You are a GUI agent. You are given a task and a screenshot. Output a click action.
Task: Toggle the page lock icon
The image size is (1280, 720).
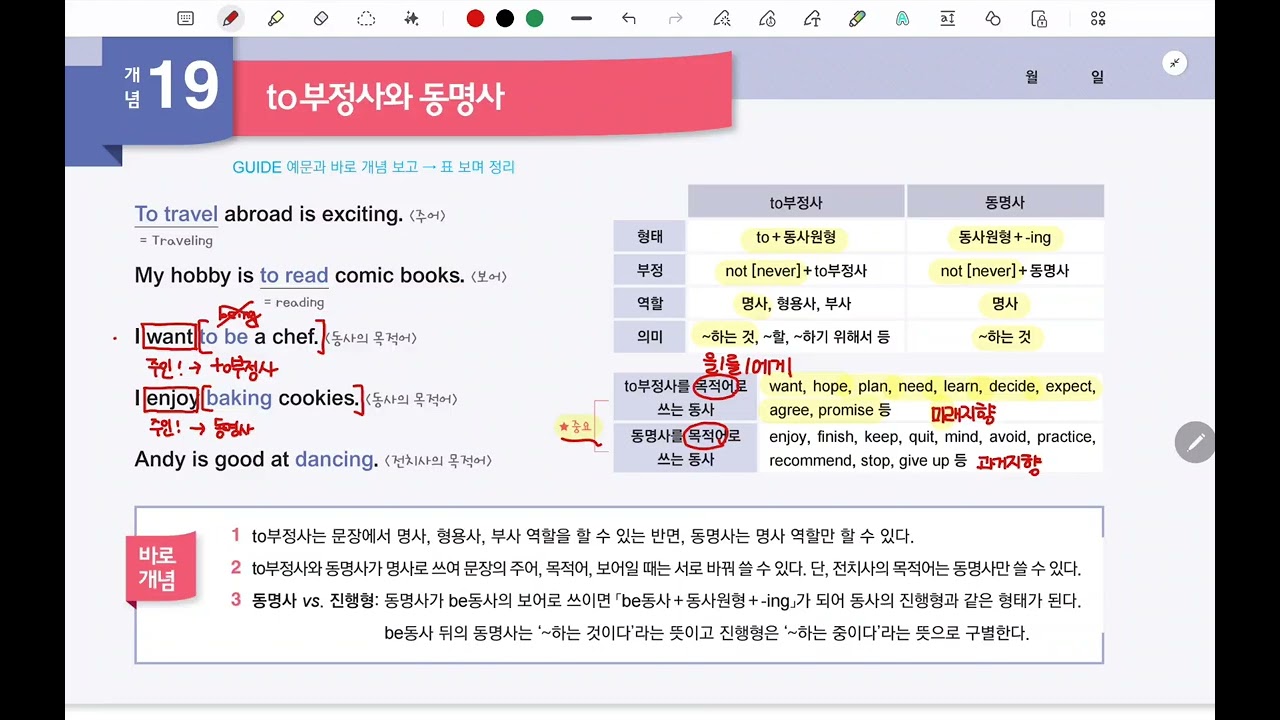pos(1039,18)
